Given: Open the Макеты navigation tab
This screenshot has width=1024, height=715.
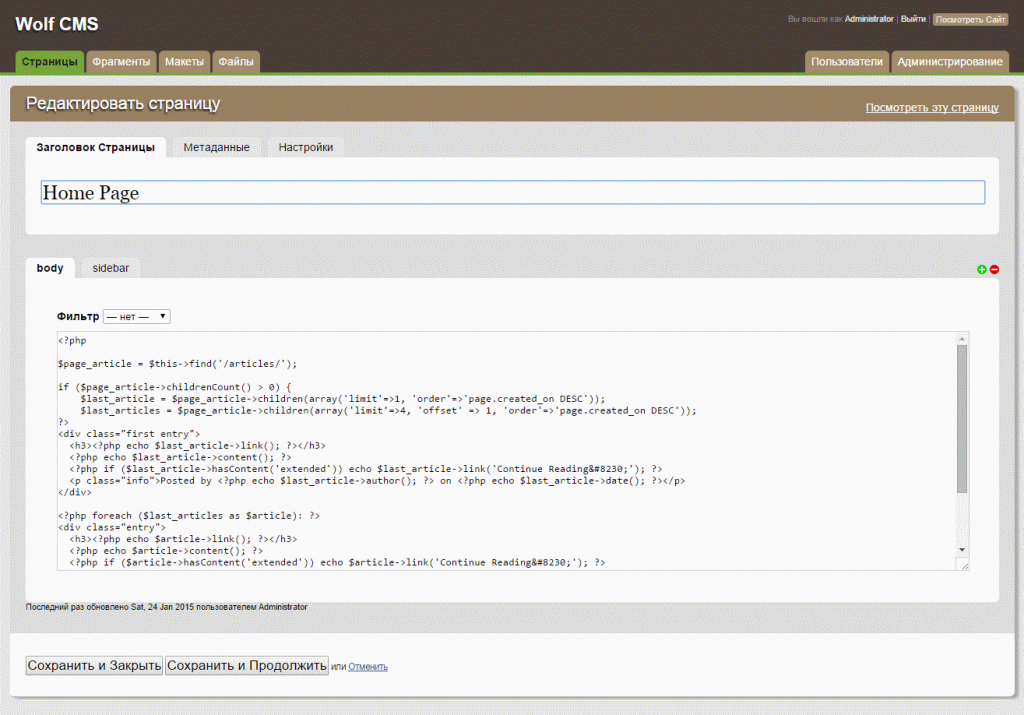Looking at the screenshot, I should [184, 62].
